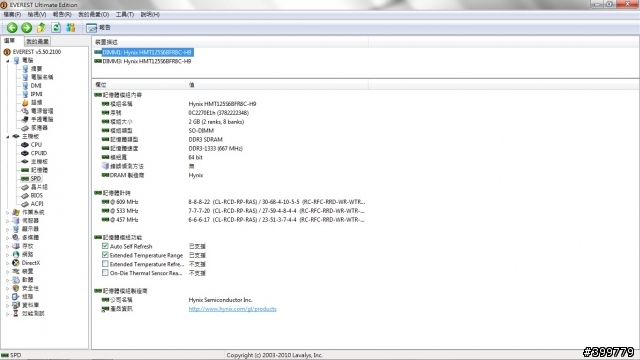Click the 資料庫 database icon
640x360 pixels.
[x=16, y=305]
